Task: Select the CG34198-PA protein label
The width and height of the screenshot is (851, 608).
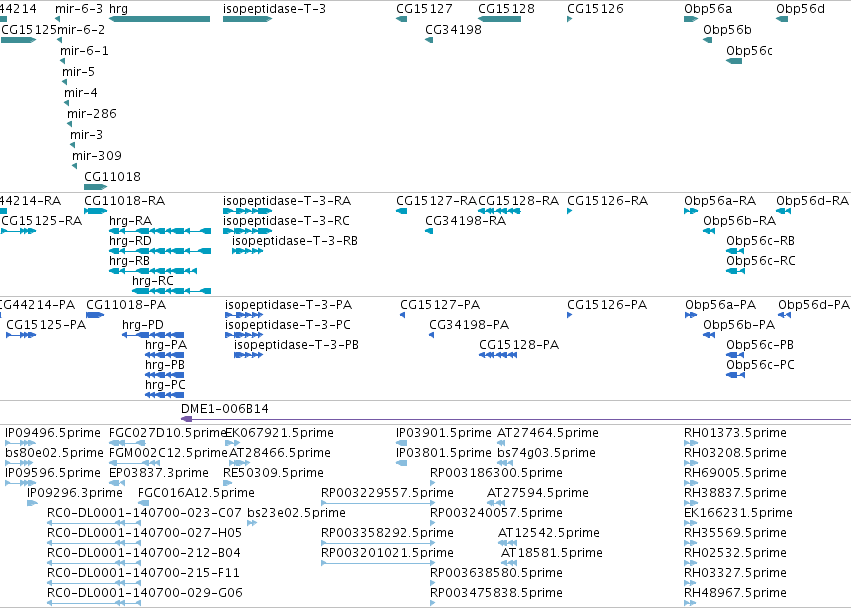Action: (469, 325)
